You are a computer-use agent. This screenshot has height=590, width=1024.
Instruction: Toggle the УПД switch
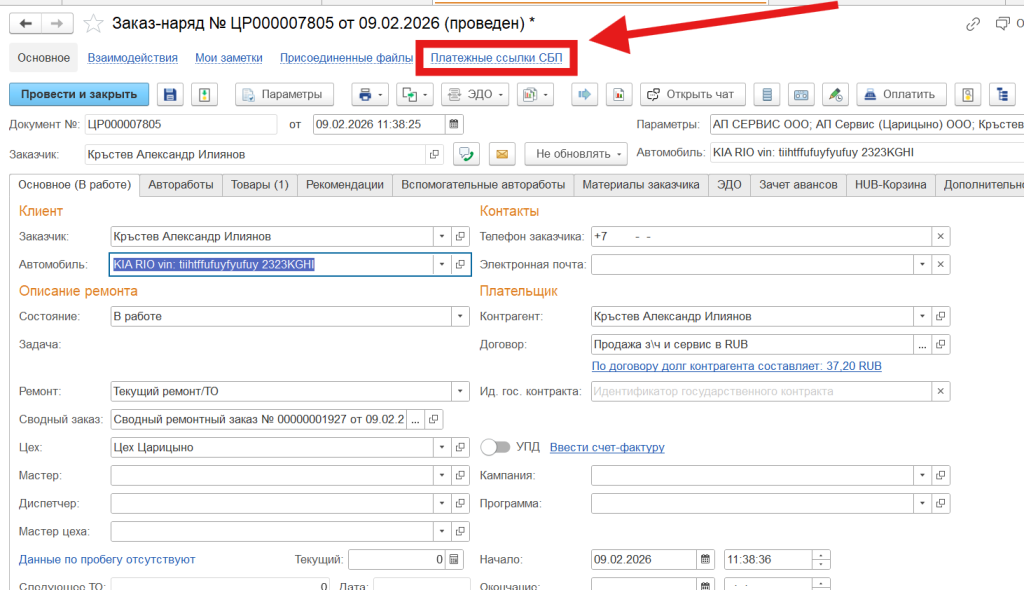[x=496, y=447]
